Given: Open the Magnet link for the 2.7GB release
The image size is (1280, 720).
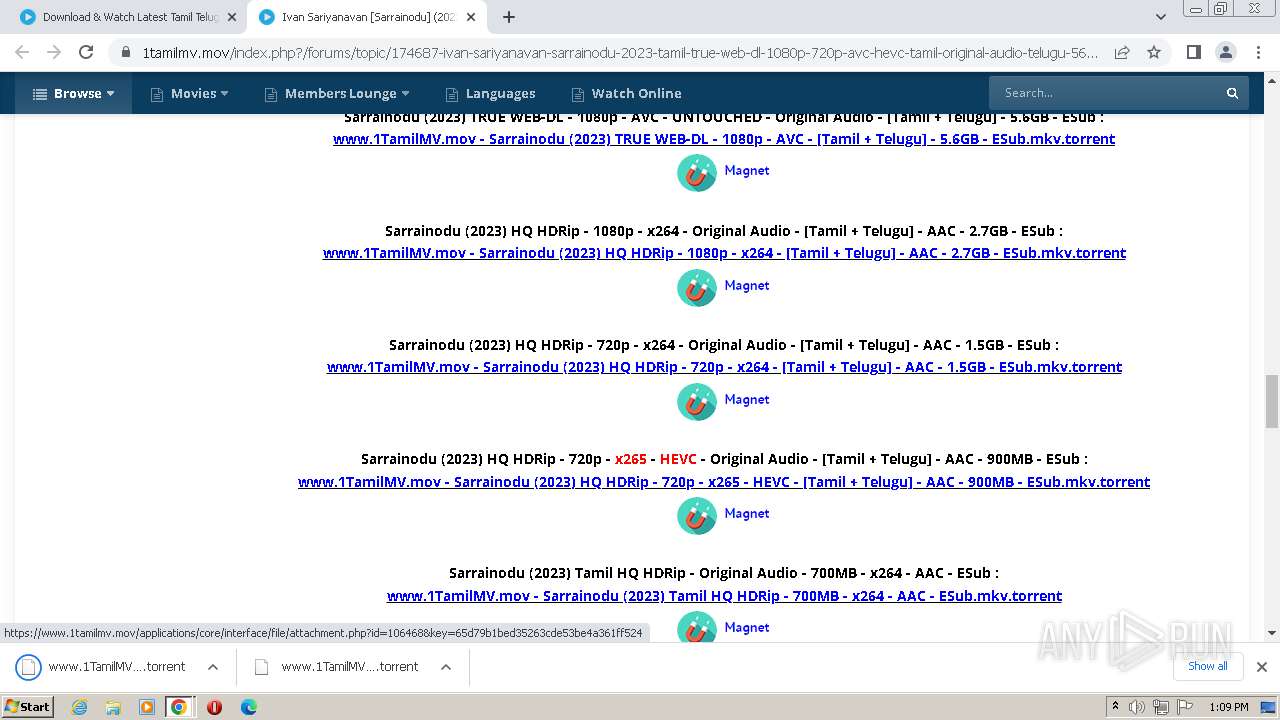Looking at the screenshot, I should [x=747, y=286].
